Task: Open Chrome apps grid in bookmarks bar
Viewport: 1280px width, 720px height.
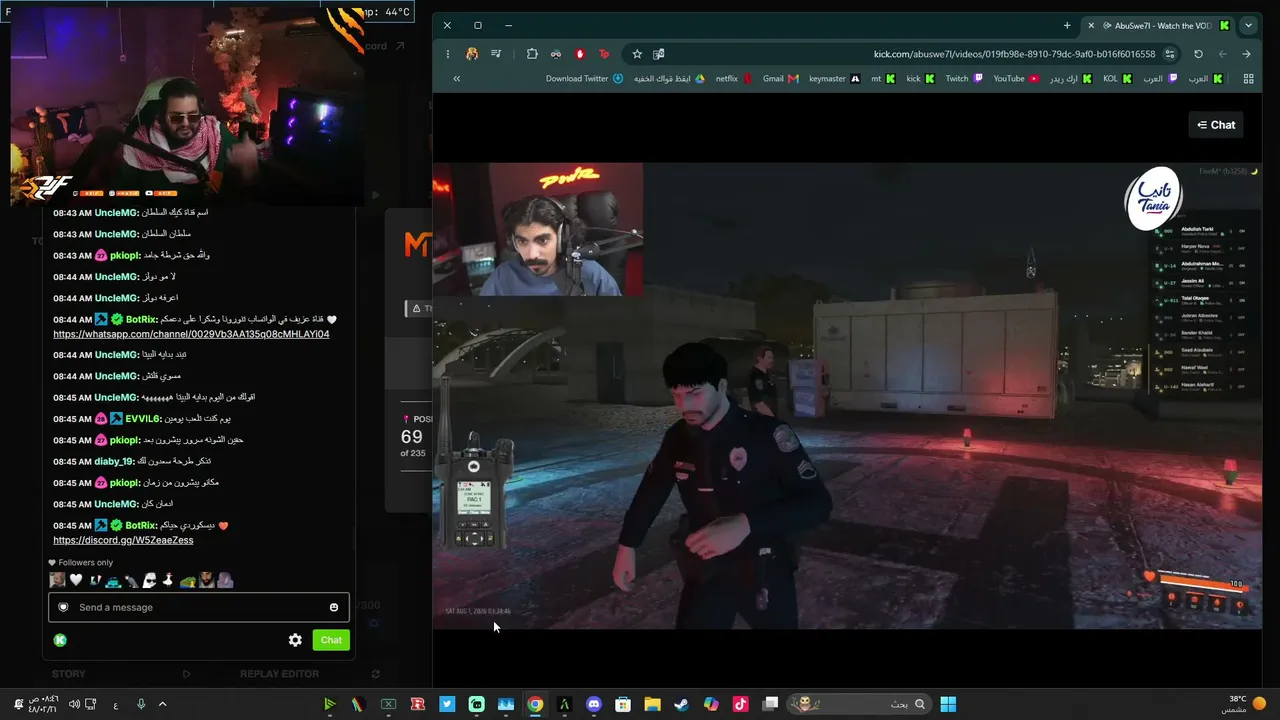Action: (x=1248, y=79)
